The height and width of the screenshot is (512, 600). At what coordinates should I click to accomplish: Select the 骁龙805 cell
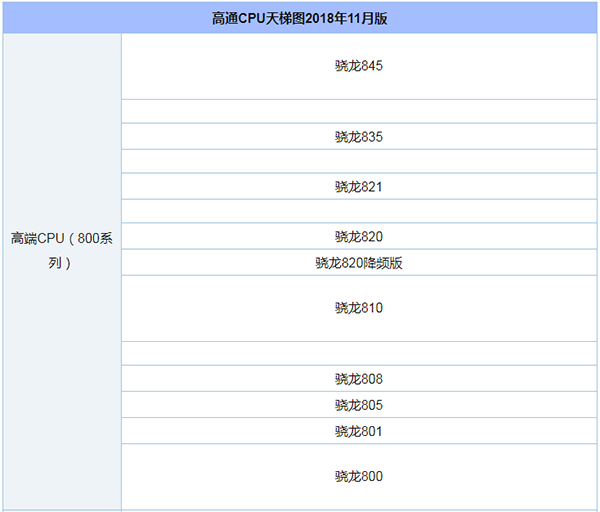point(359,405)
